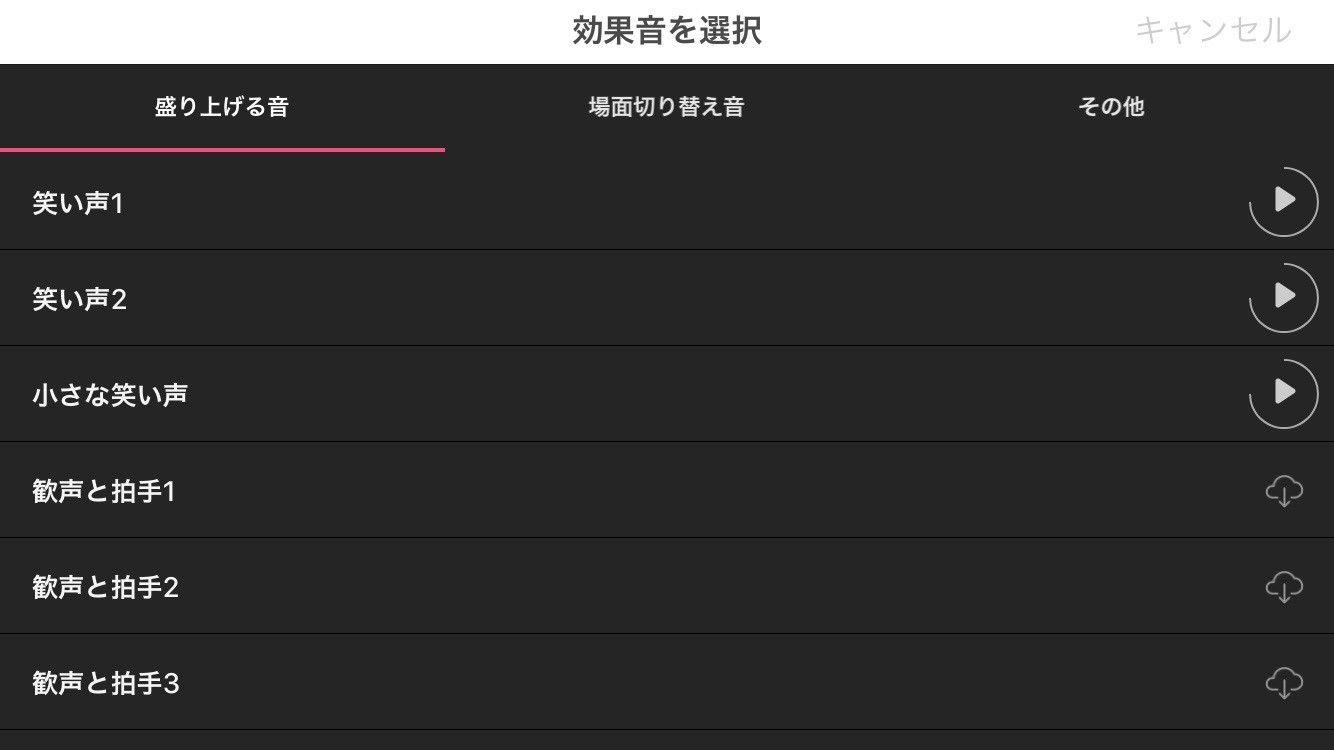Download the 歓声と拍手1 sound effect
Image resolution: width=1334 pixels, height=750 pixels.
click(1284, 491)
